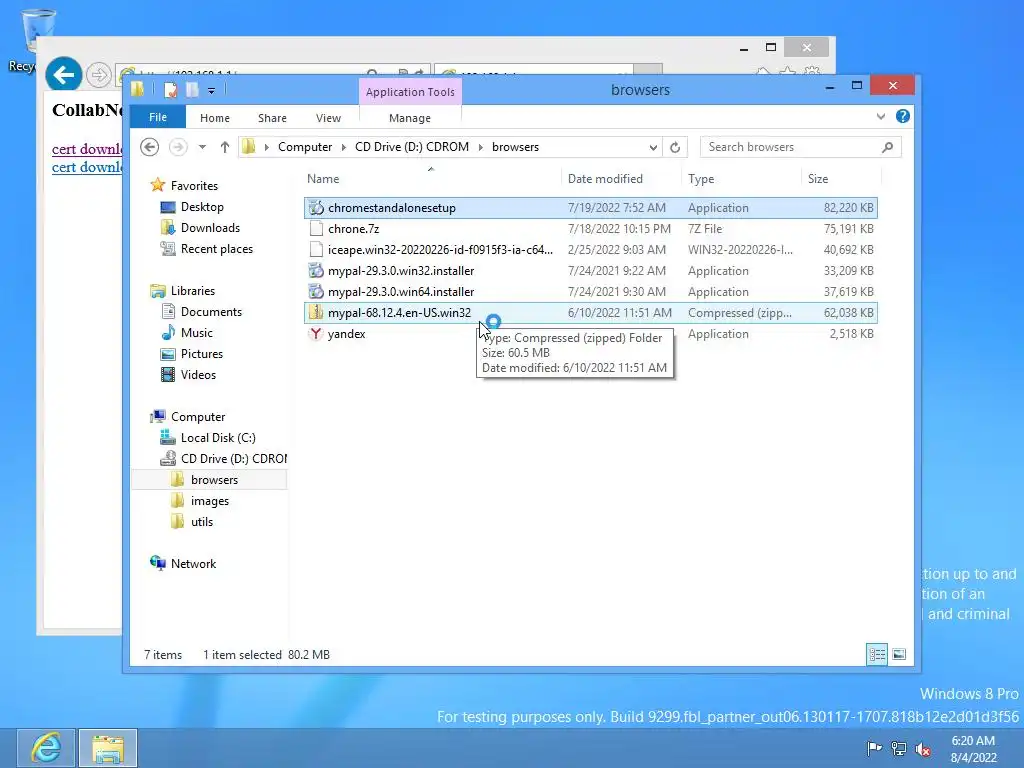The width and height of the screenshot is (1024, 768).
Task: Click the second cert download link in IE
Action: point(87,167)
